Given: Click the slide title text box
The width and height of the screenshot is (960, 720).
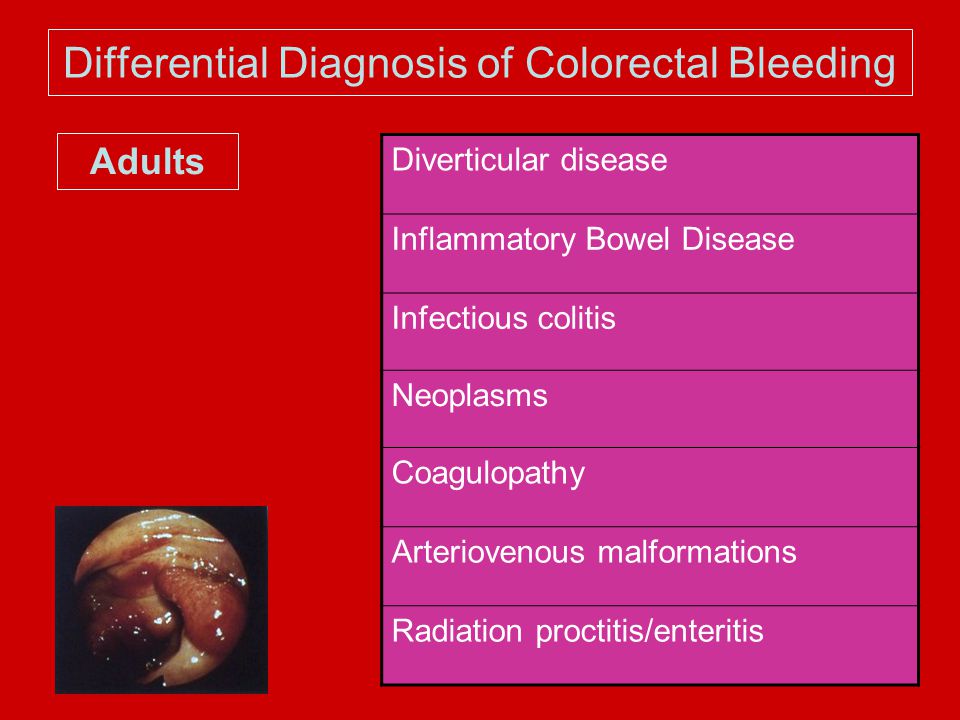Looking at the screenshot, I should [480, 62].
